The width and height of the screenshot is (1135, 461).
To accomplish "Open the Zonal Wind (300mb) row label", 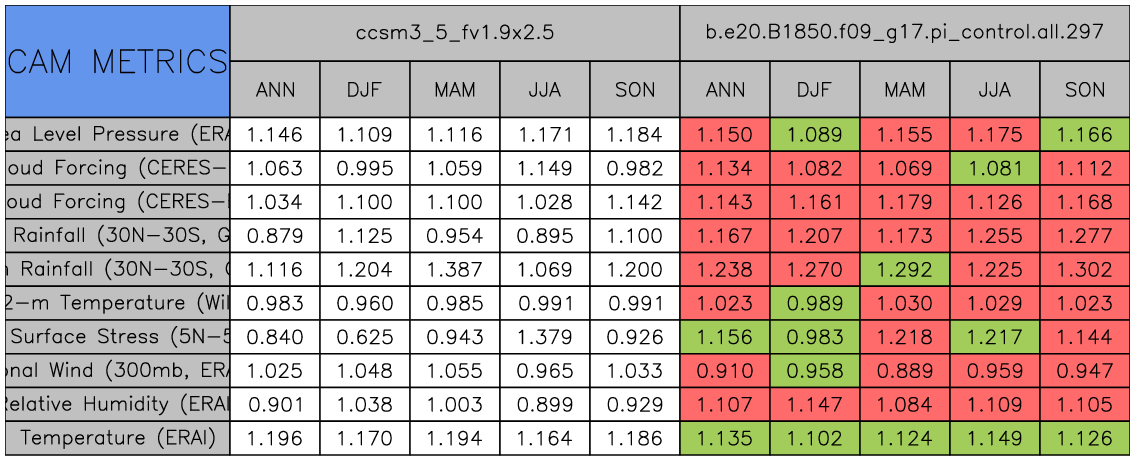I will pos(117,371).
